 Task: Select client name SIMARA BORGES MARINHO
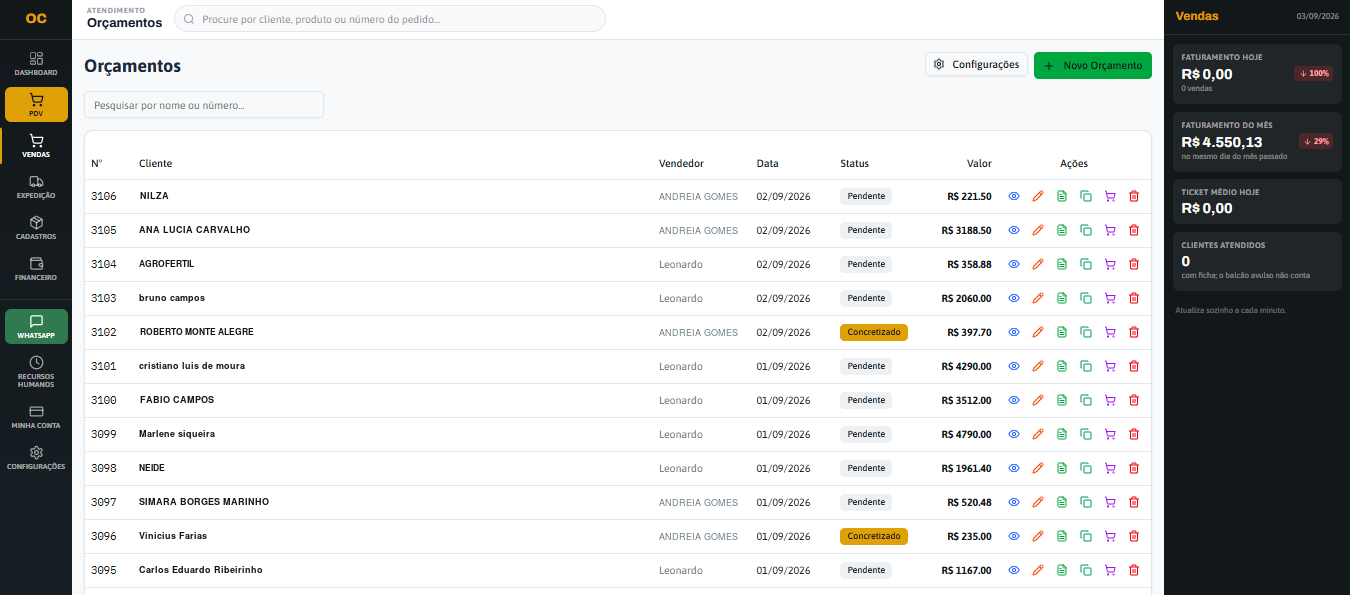(x=204, y=502)
